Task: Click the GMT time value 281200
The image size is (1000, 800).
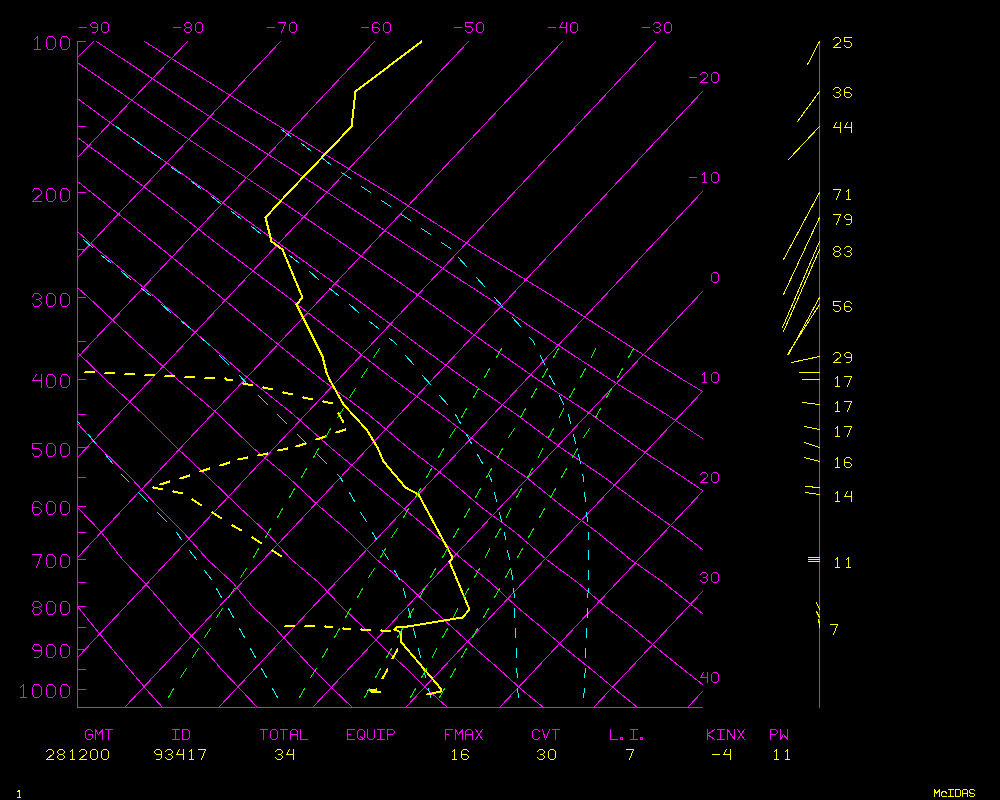Action: pos(77,755)
